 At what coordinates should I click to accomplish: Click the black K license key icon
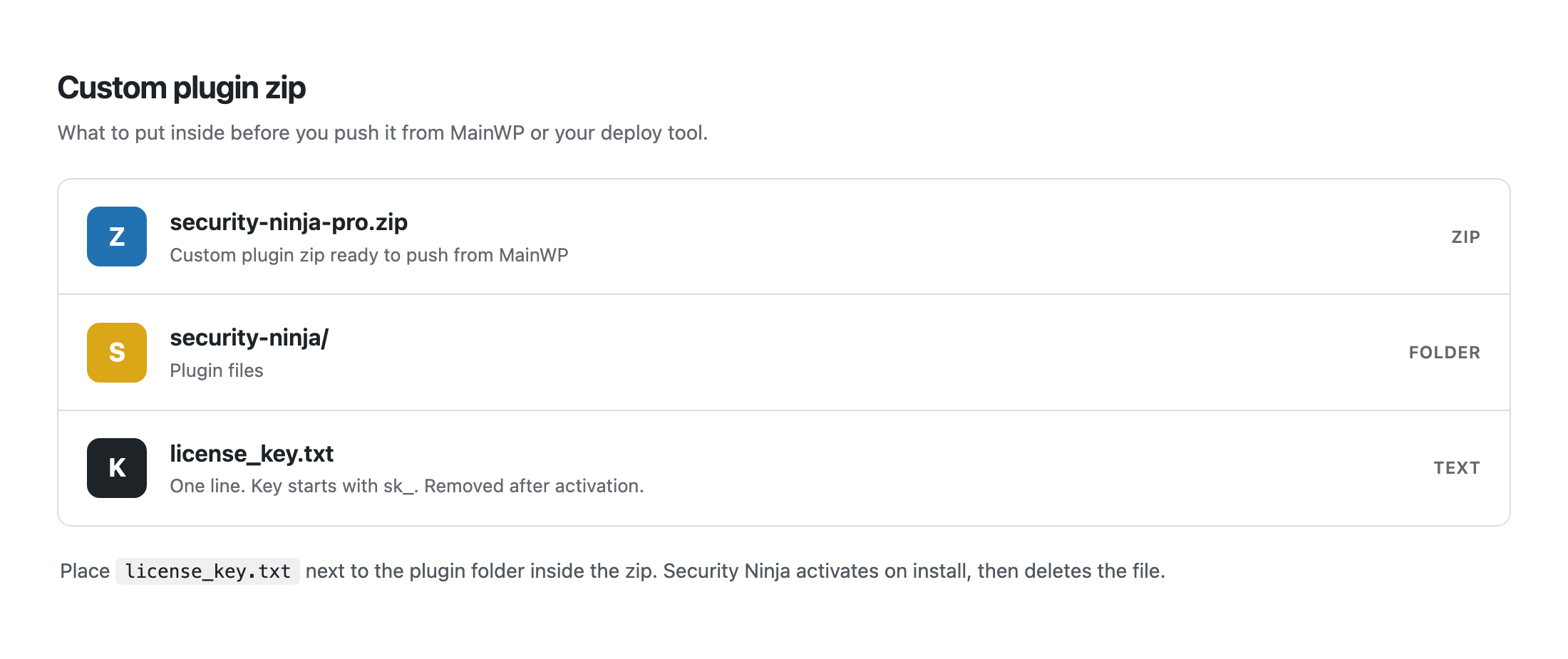[x=117, y=468]
